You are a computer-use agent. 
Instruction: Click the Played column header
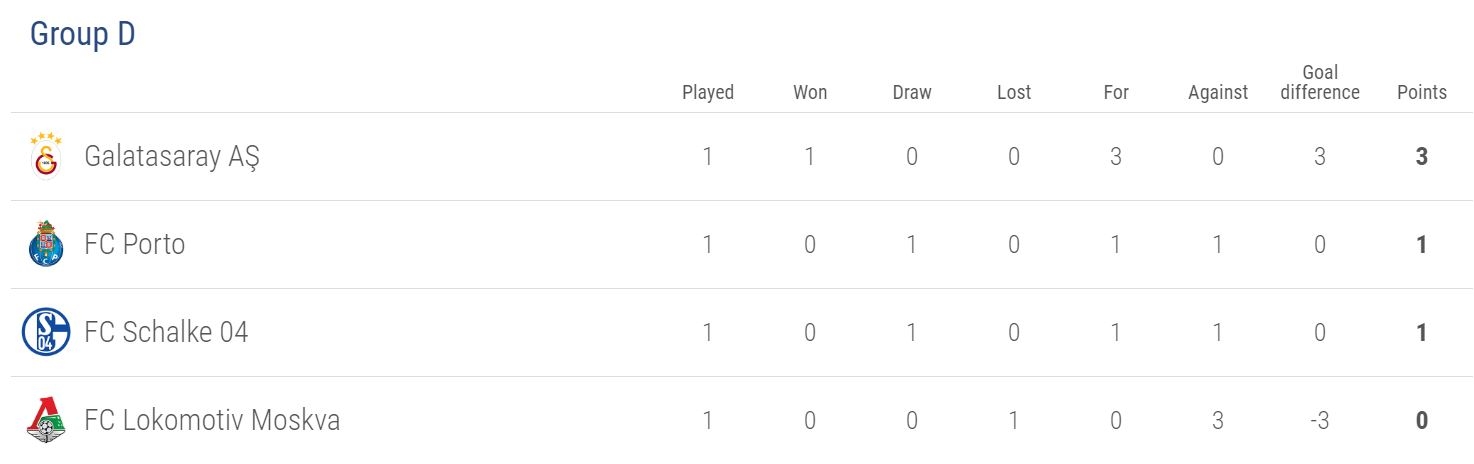click(708, 92)
